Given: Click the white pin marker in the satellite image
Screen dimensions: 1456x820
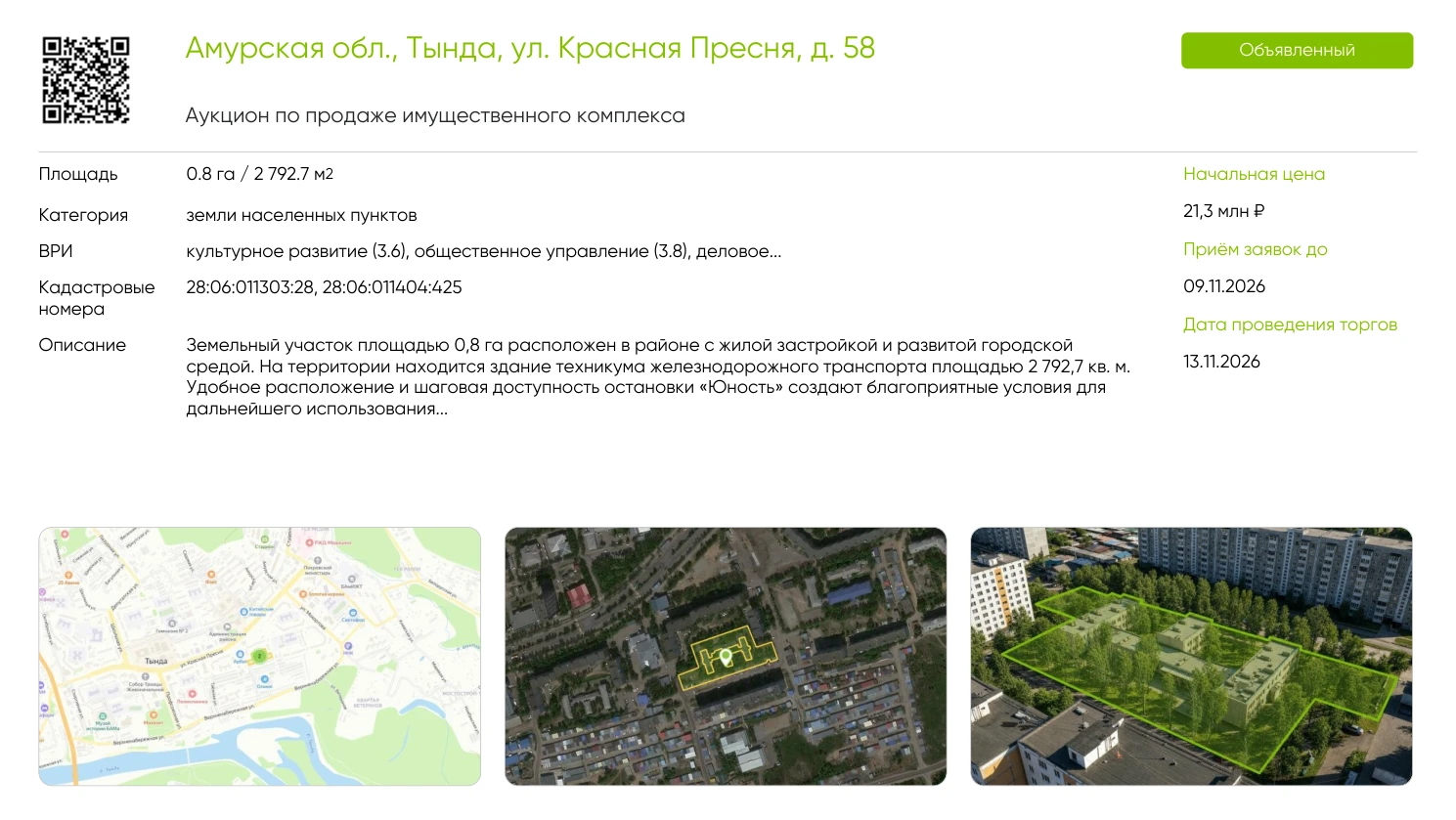Looking at the screenshot, I should tap(726, 658).
